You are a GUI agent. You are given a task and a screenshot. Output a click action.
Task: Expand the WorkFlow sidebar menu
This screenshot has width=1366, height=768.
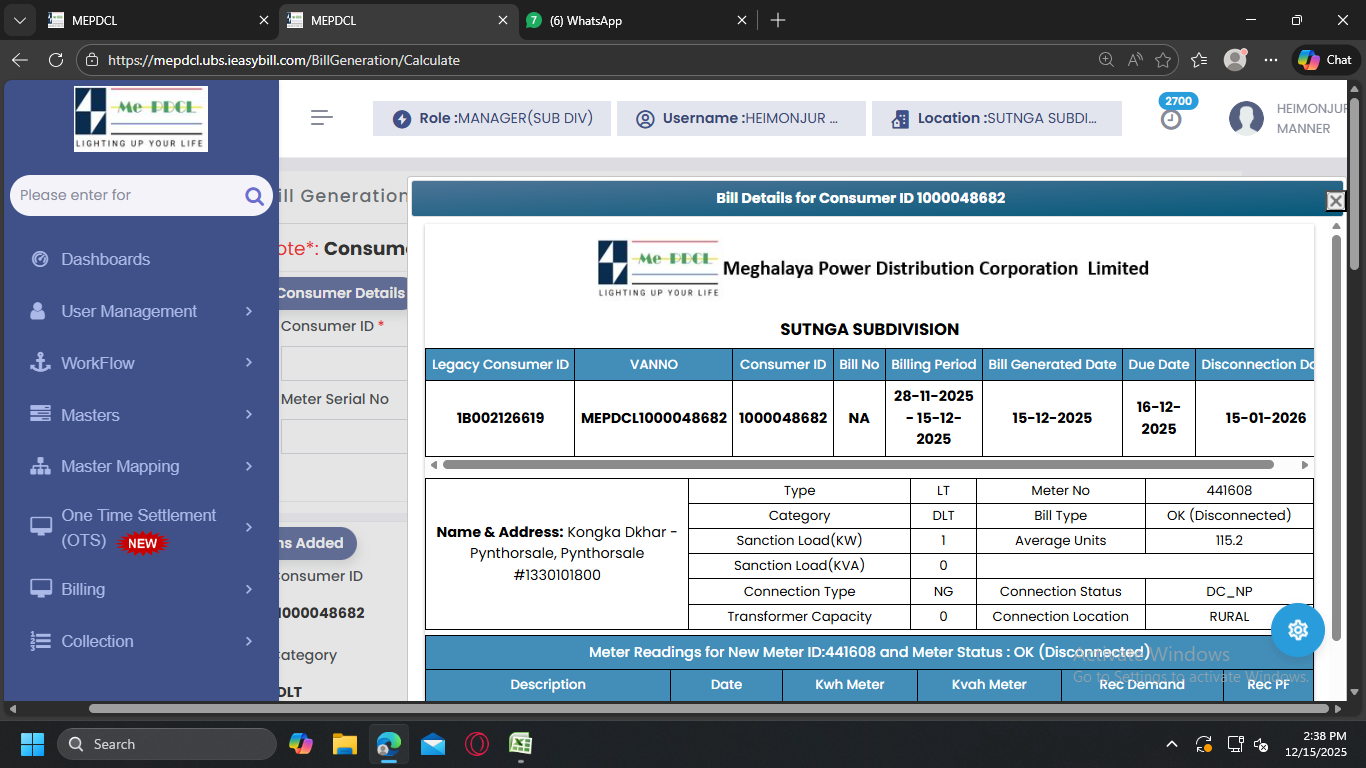98,363
